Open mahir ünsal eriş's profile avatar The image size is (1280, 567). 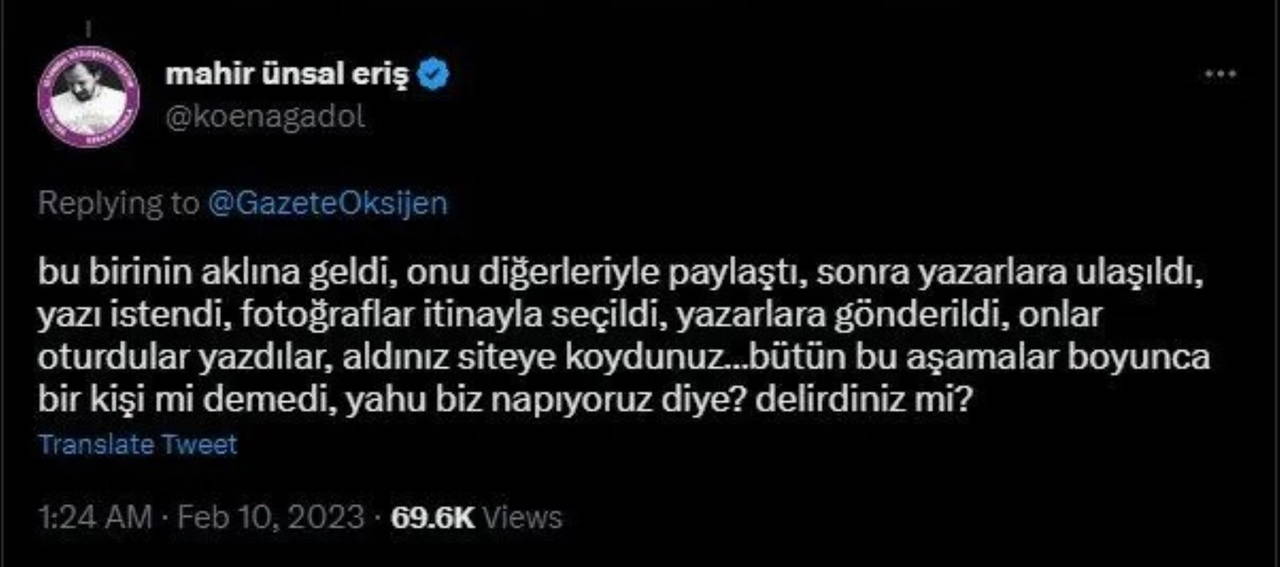coord(87,95)
